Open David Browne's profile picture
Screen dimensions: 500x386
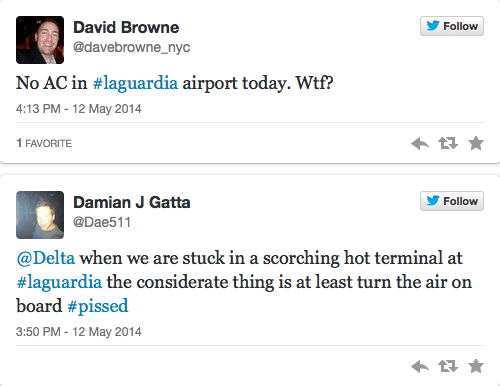40,40
